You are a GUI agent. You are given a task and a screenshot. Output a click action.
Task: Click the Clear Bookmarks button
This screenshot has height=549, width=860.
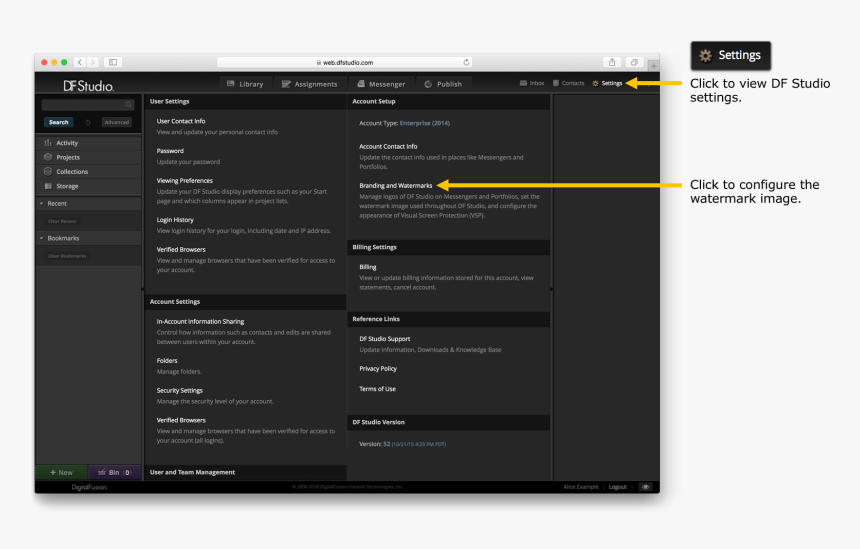point(67,256)
